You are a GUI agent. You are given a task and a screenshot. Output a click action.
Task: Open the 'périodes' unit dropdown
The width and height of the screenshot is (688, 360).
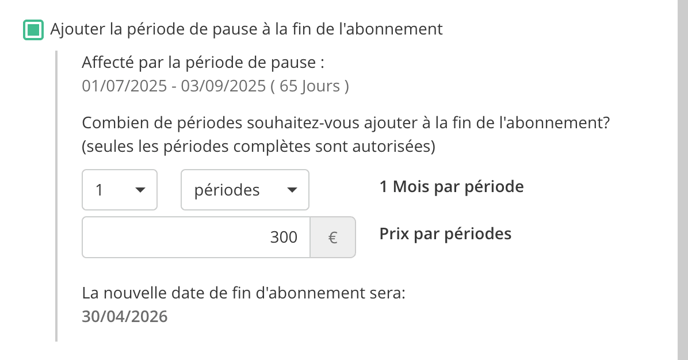click(x=245, y=190)
